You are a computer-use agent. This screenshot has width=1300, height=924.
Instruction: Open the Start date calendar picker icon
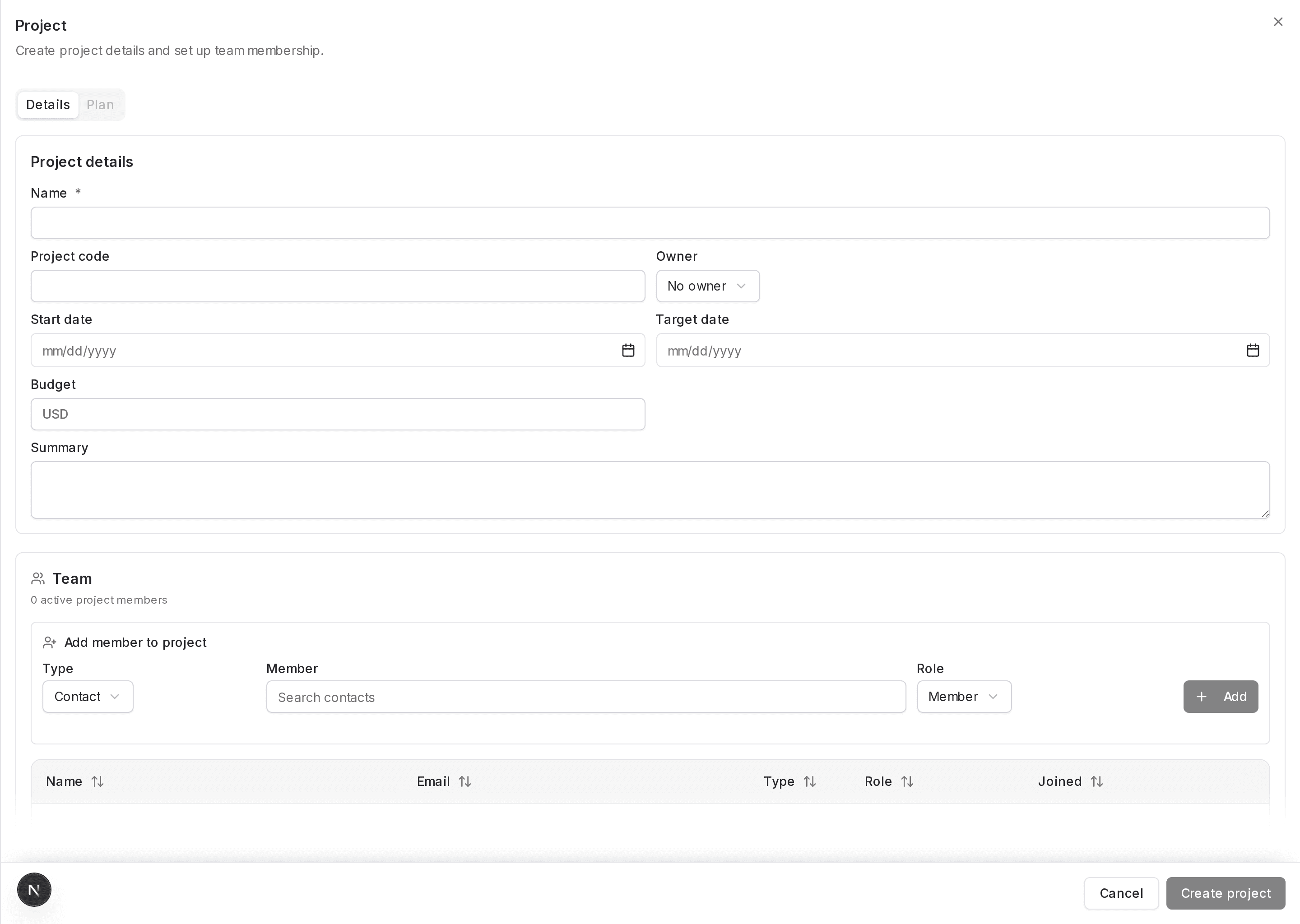tap(628, 351)
